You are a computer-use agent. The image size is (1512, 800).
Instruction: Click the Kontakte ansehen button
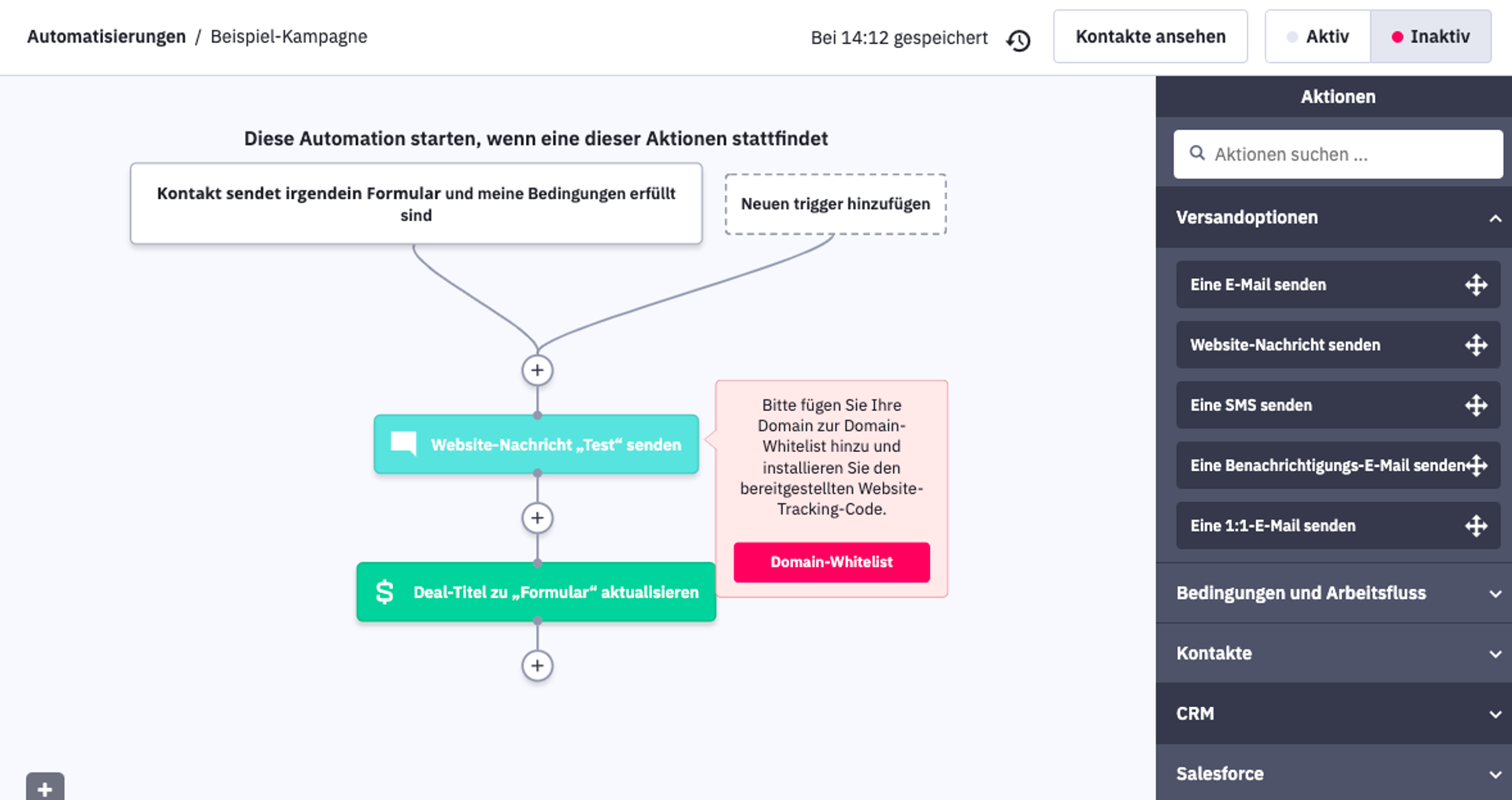coord(1150,37)
